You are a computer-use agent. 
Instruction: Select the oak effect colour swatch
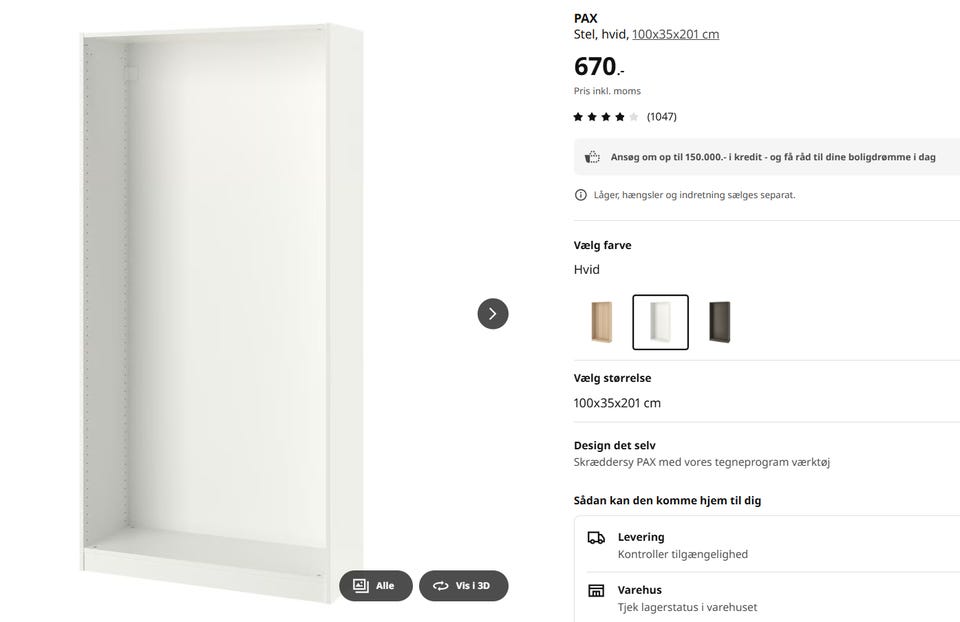(x=602, y=322)
